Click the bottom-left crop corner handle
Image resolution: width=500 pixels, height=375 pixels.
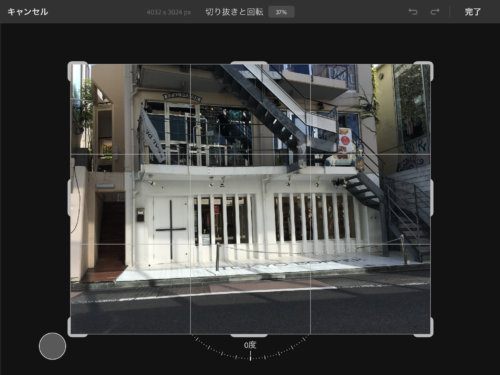77,327
